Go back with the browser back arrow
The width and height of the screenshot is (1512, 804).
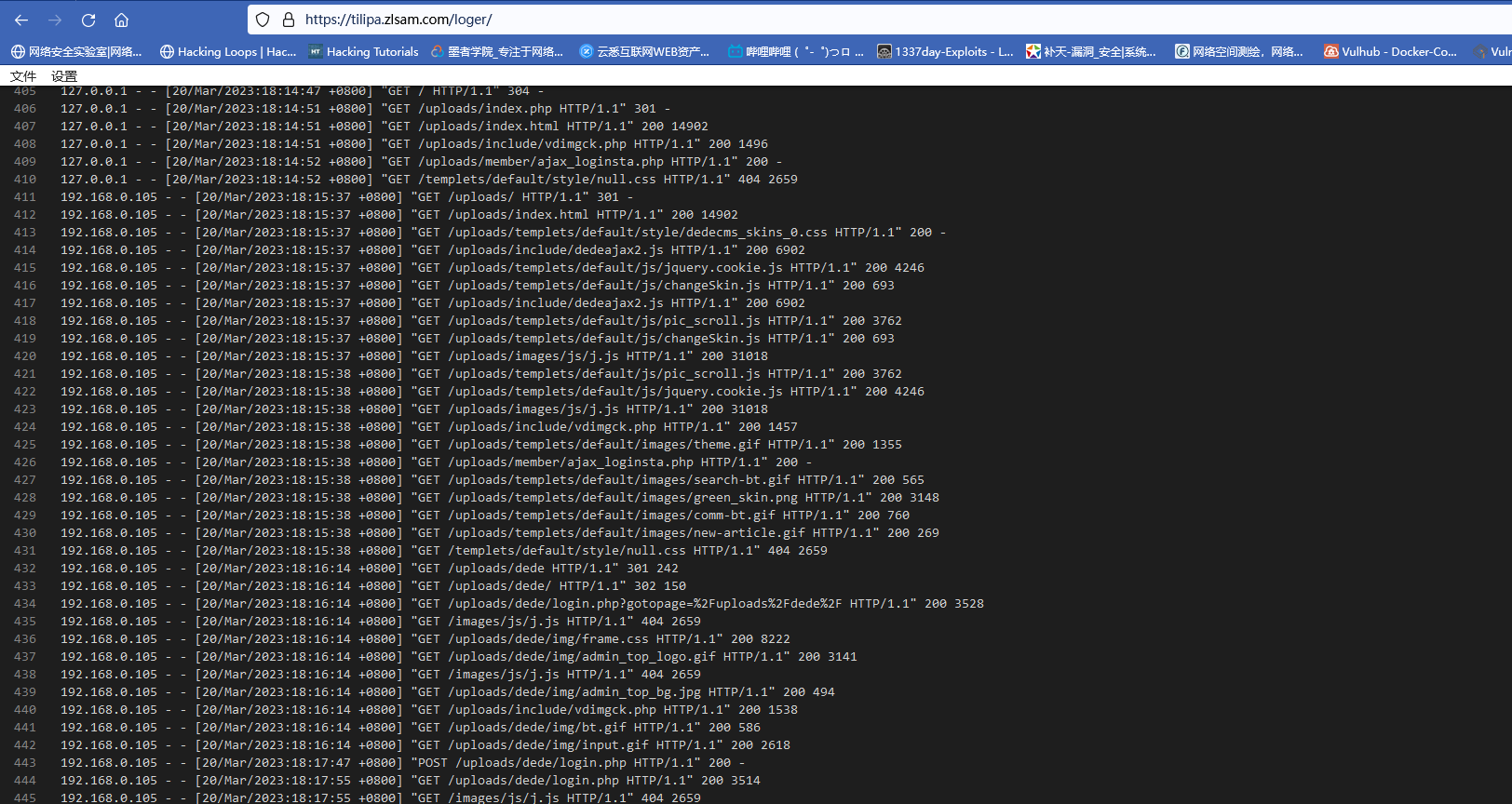coord(21,20)
